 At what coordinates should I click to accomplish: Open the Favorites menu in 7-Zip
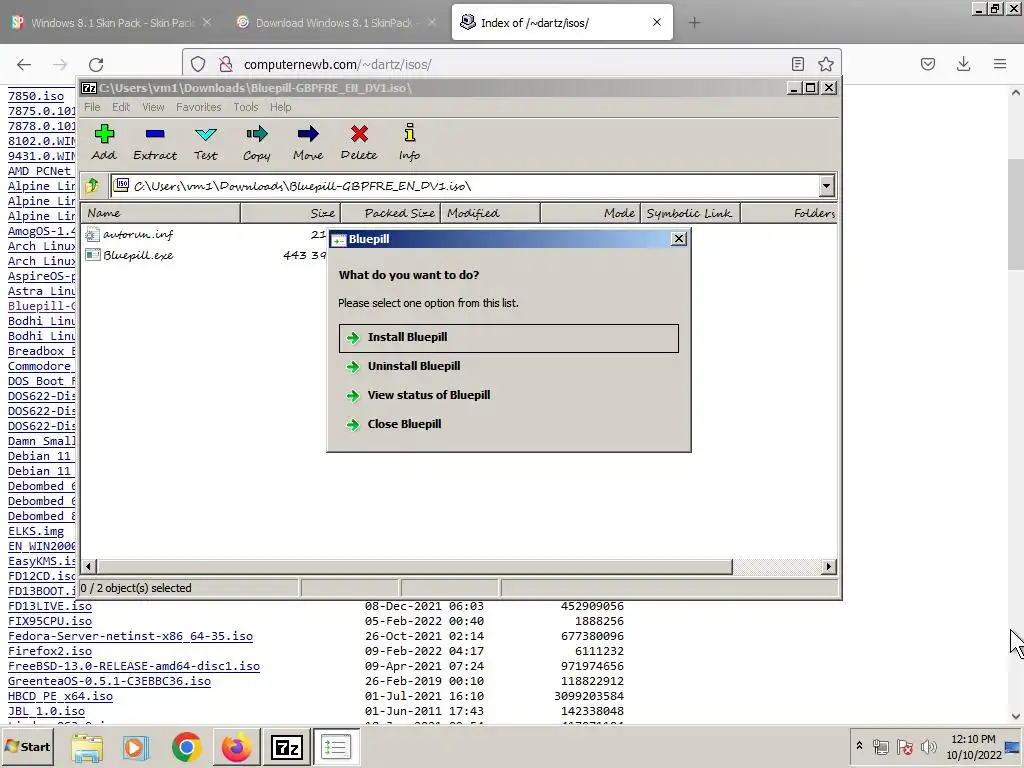click(x=199, y=107)
